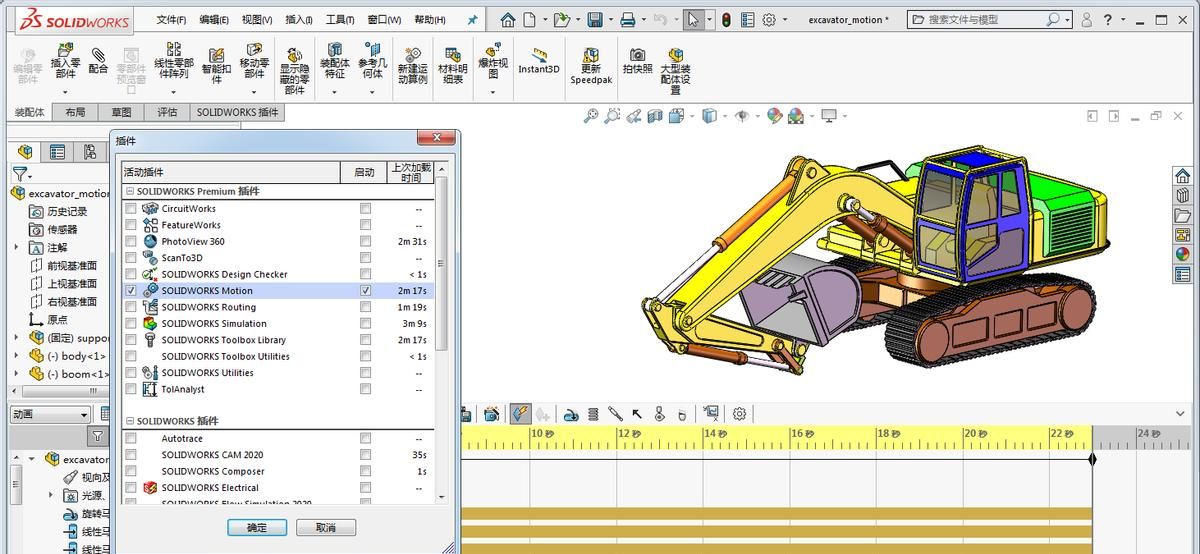This screenshot has height=554, width=1200.
Task: Open the motion study properties gear icon
Action: pyautogui.click(x=740, y=413)
